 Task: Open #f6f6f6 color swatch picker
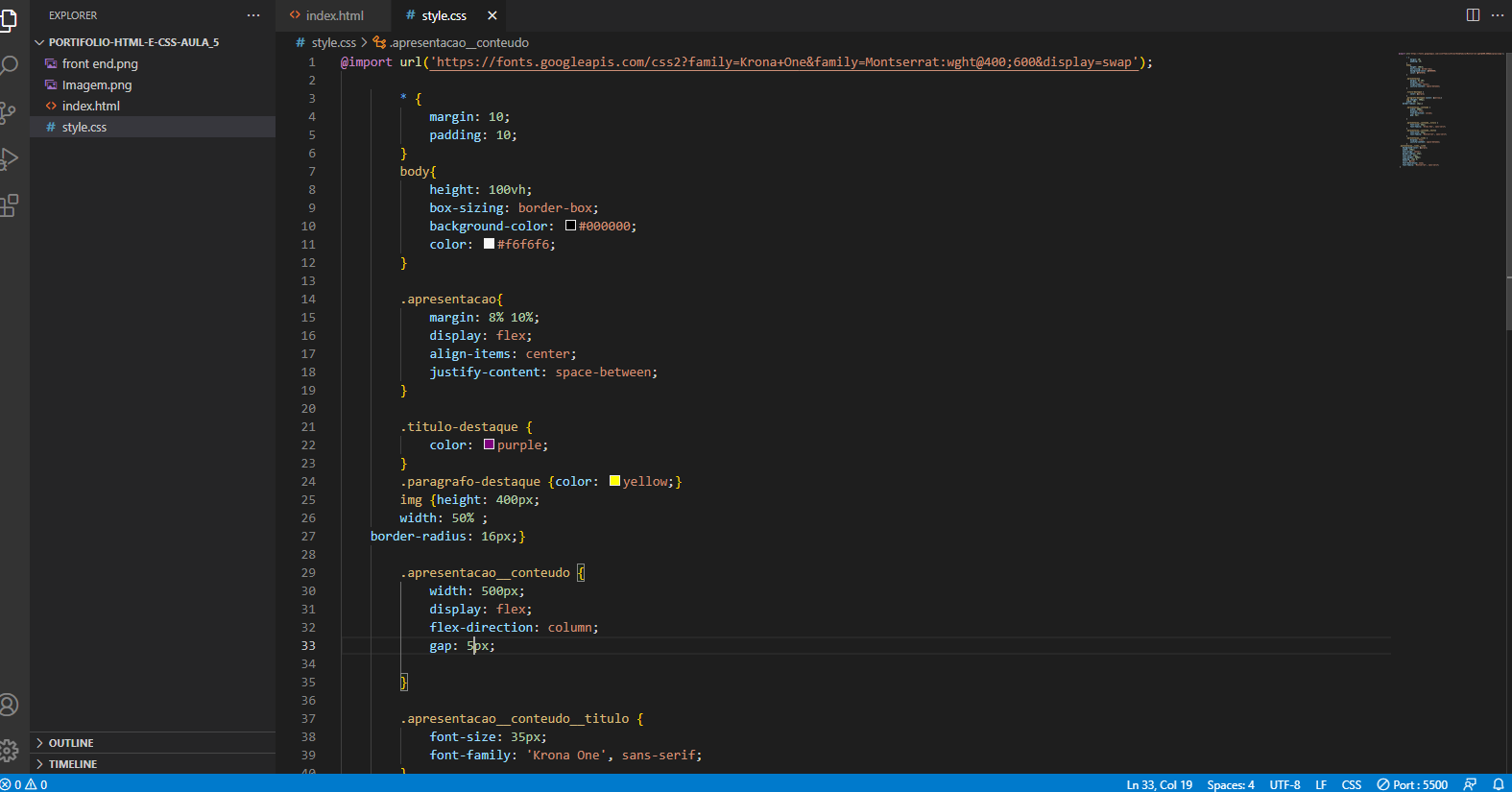pos(489,244)
